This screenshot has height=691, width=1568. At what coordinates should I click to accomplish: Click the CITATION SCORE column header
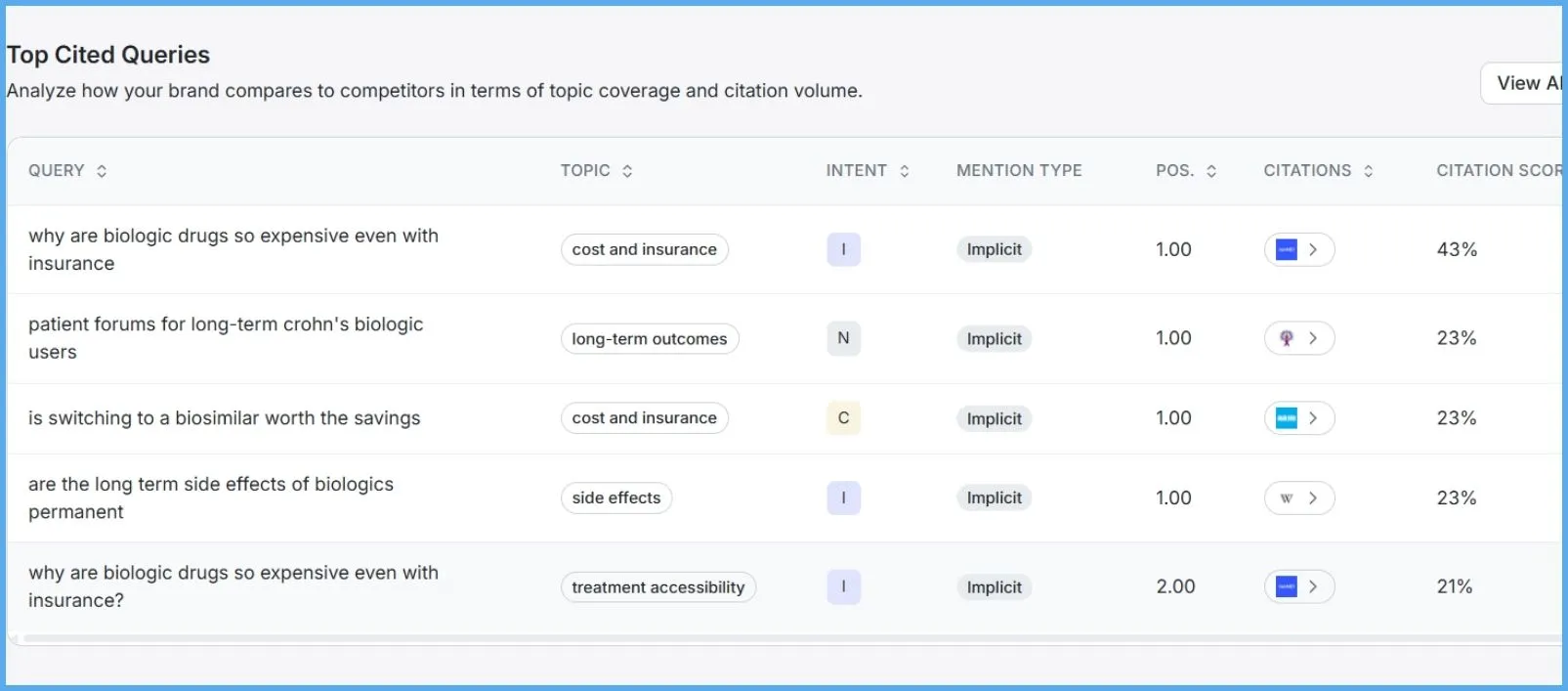tap(1500, 171)
